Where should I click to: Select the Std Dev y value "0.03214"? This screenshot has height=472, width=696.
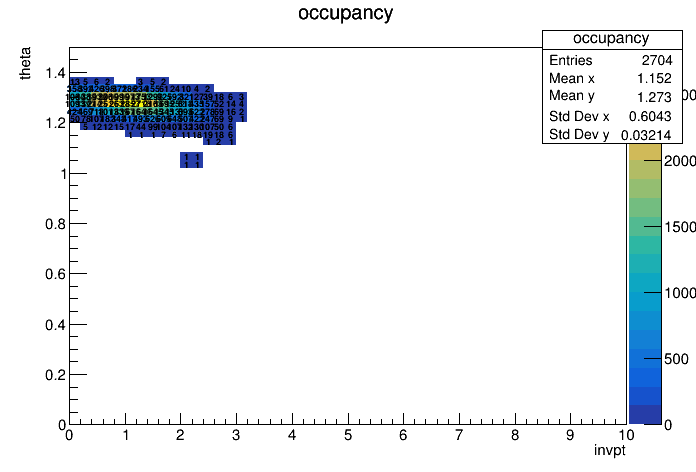click(x=646, y=135)
